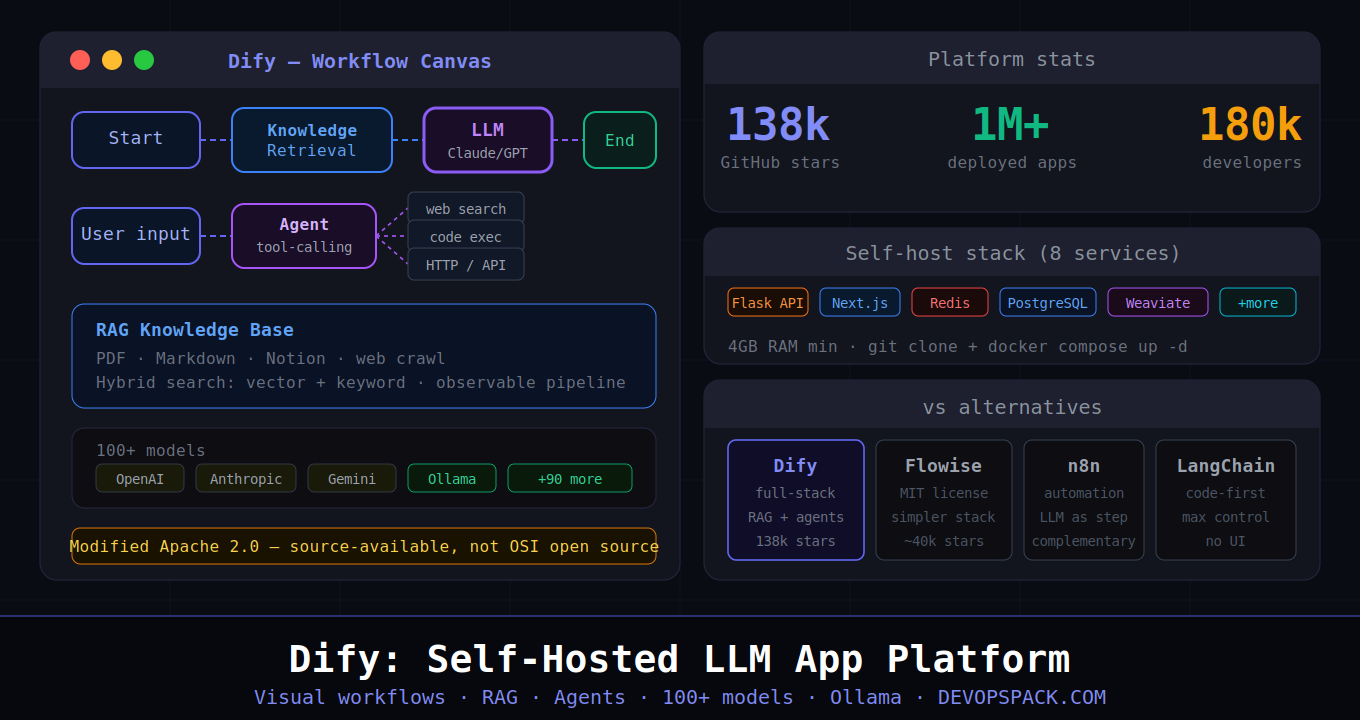Click the PostgreSQL service tag
Viewport: 1360px width, 720px height.
(x=1048, y=302)
